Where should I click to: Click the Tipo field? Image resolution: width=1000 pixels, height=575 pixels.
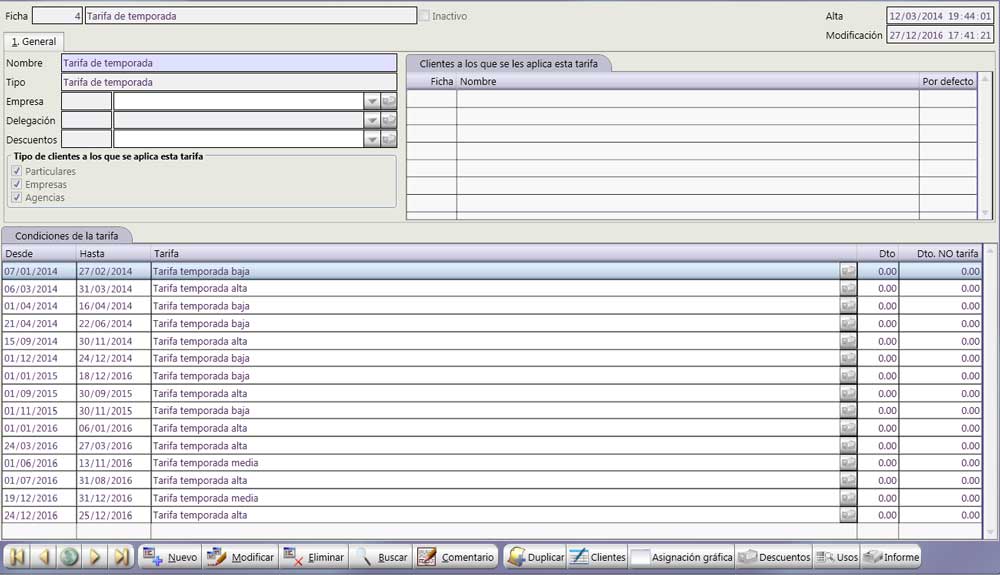pos(229,82)
